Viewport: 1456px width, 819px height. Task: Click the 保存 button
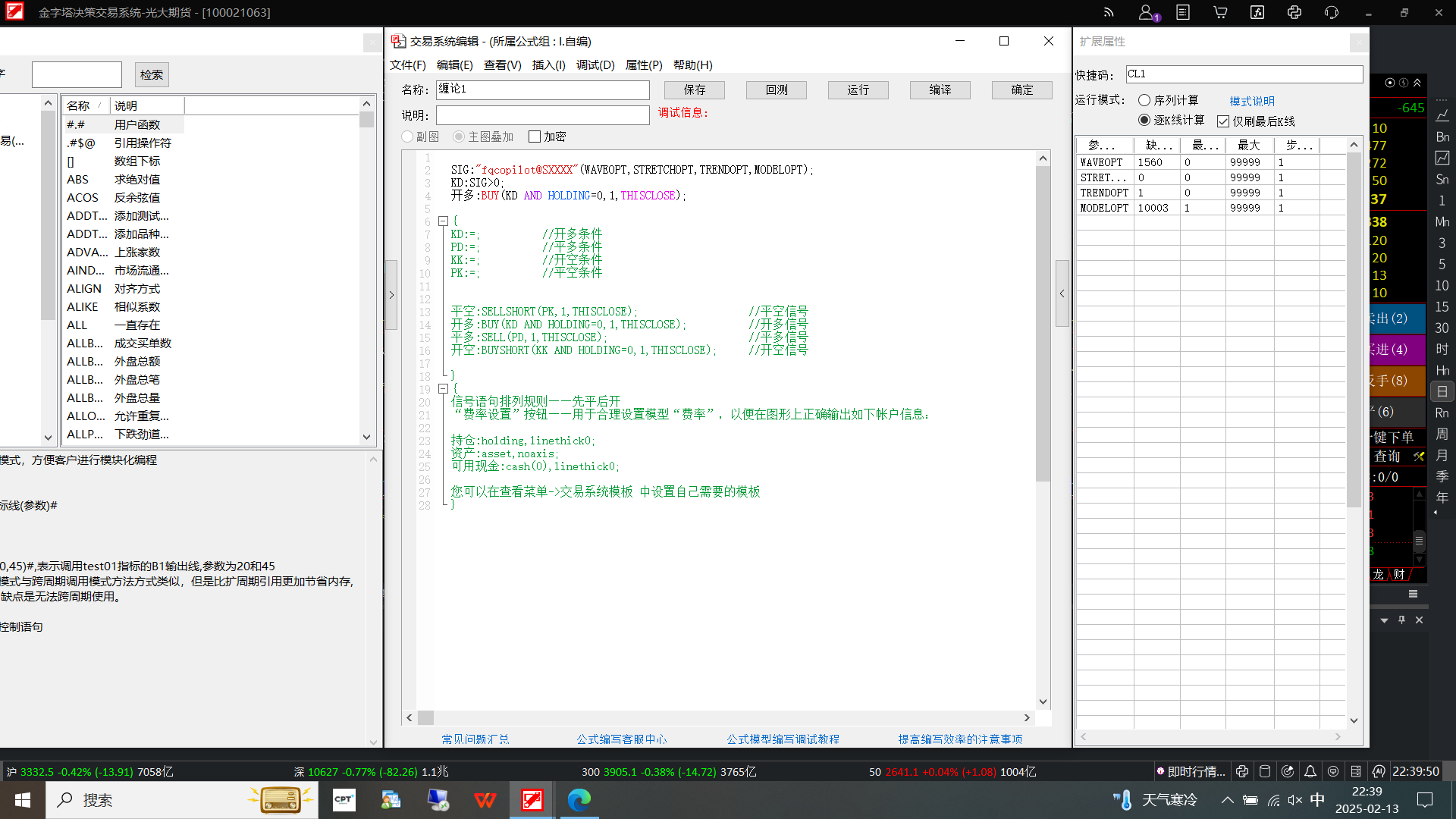pyautogui.click(x=695, y=89)
